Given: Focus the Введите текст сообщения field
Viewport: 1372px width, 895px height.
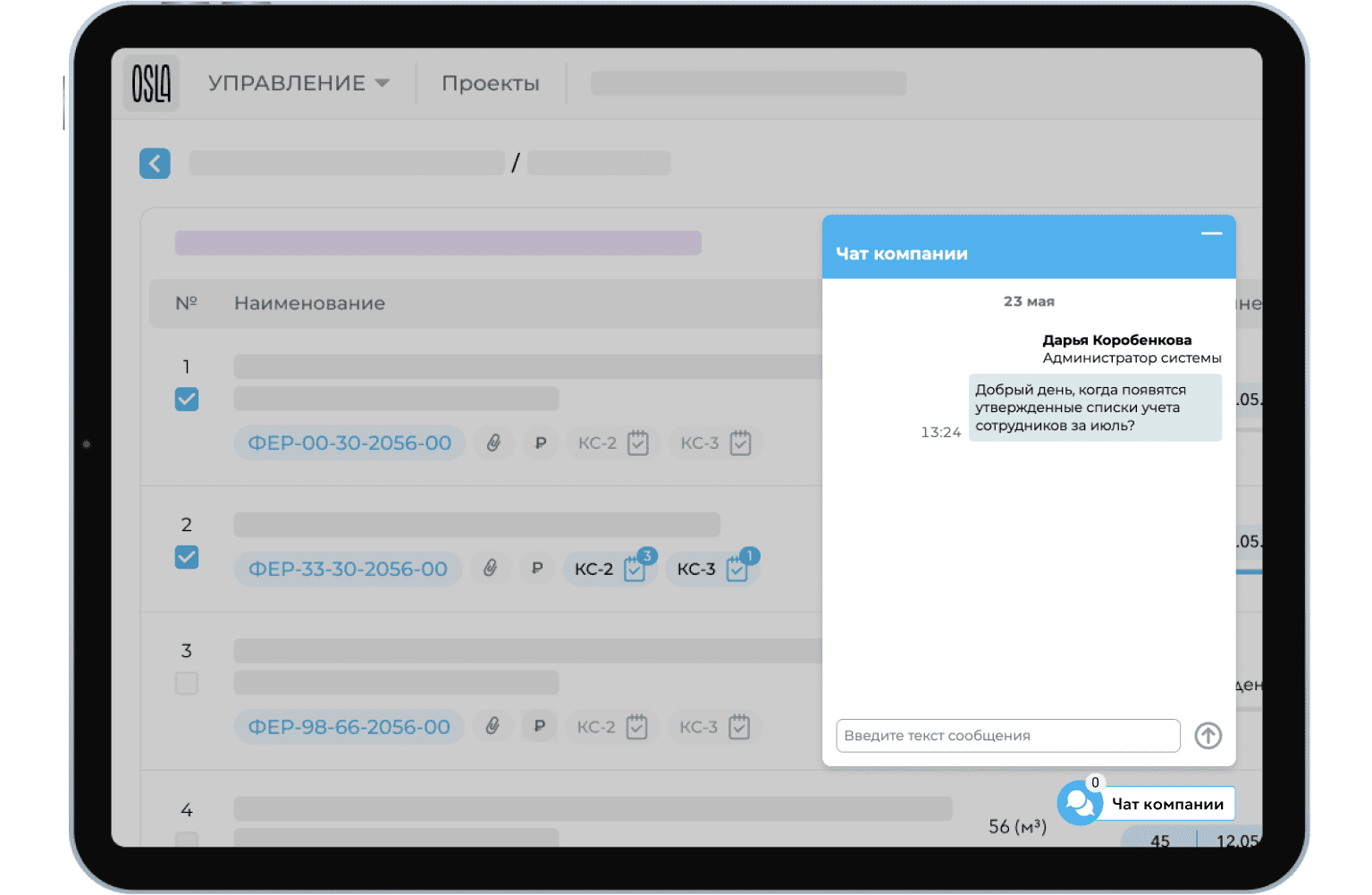Looking at the screenshot, I should pyautogui.click(x=1007, y=736).
